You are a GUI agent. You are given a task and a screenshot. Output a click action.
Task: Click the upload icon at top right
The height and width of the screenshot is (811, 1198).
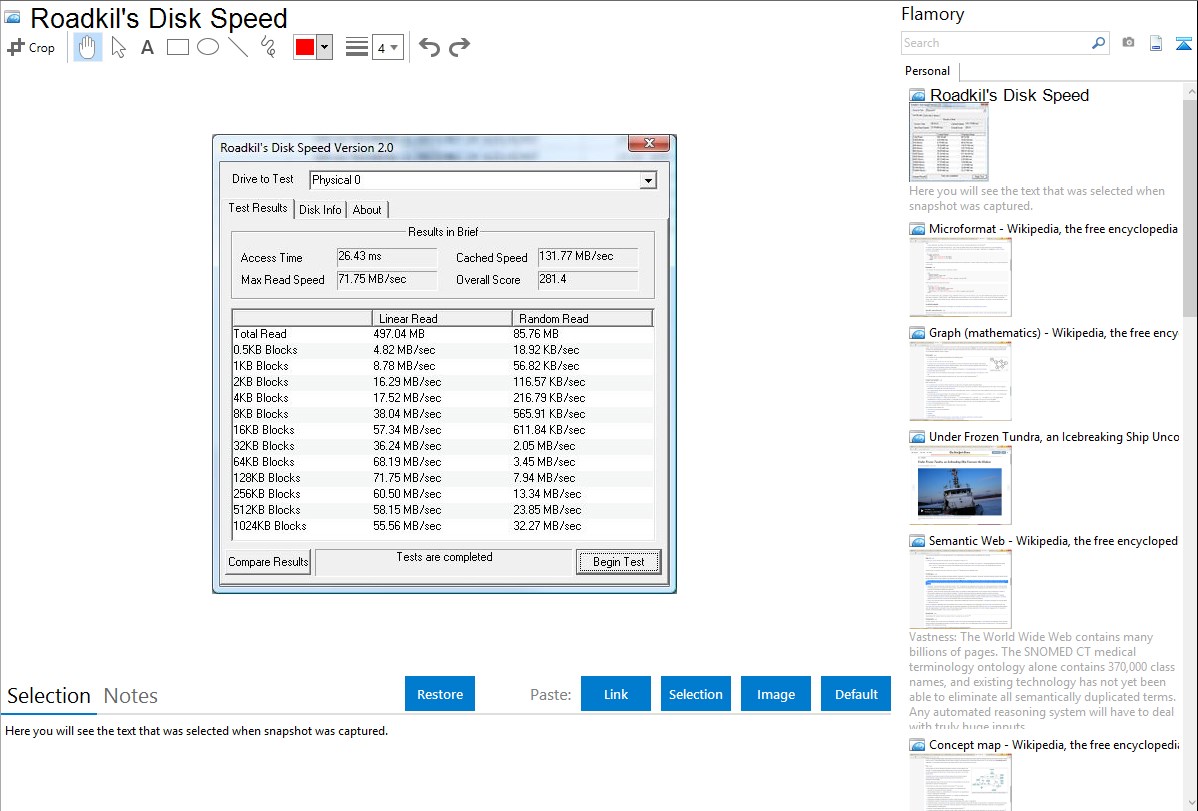[x=1183, y=43]
